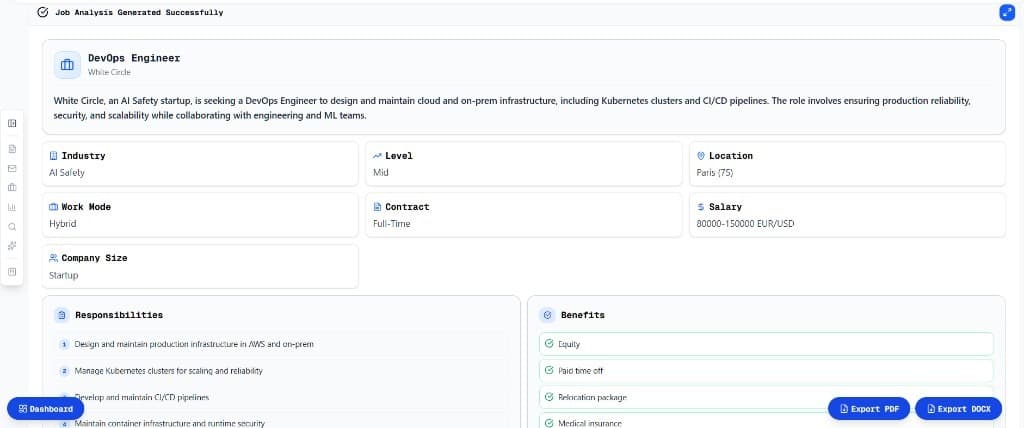The width and height of the screenshot is (1024, 428).
Task: Click the success checkmark icon in header
Action: (43, 12)
